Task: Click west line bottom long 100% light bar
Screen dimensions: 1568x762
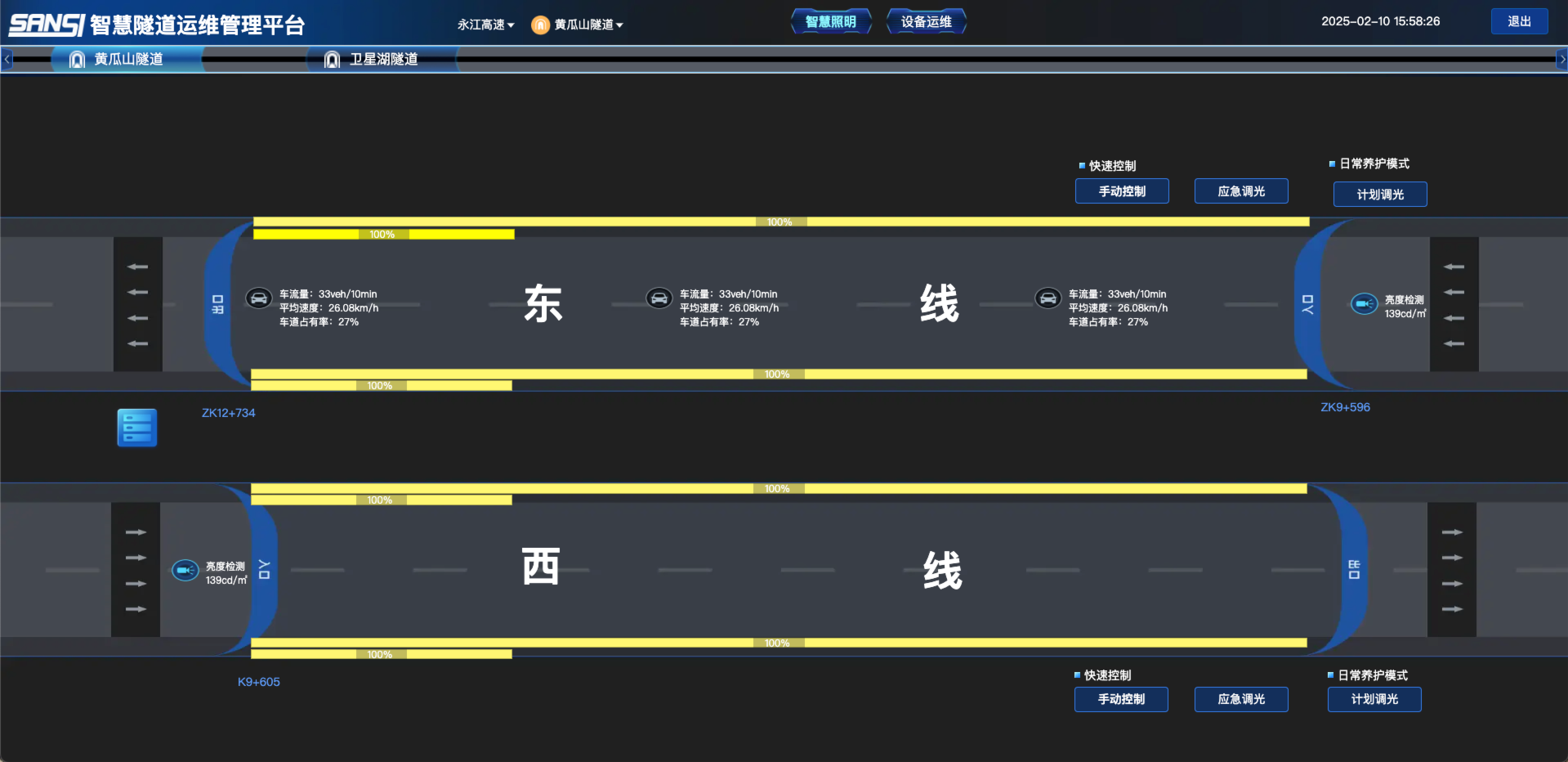Action: click(x=779, y=643)
